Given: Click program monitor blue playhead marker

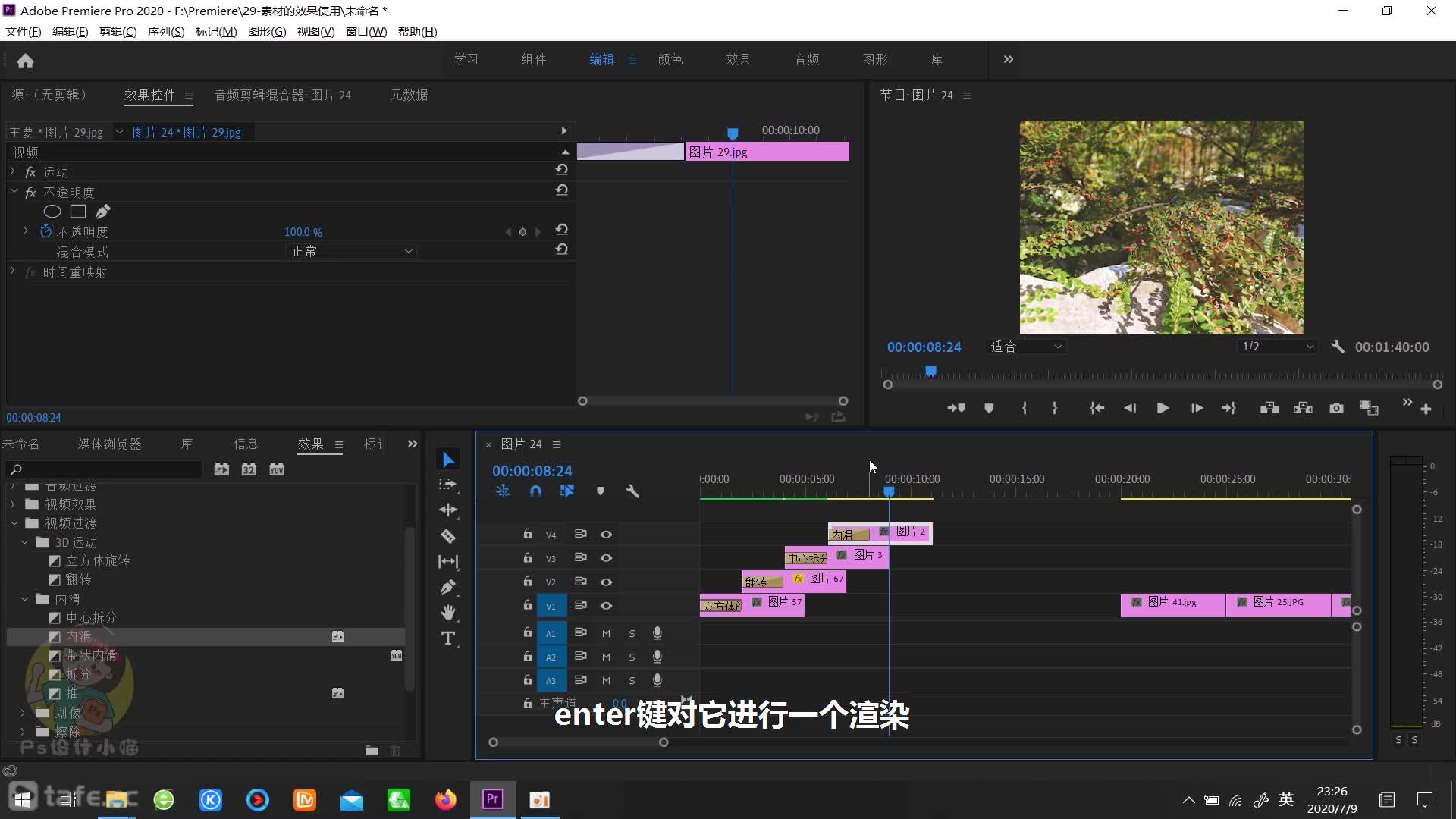Looking at the screenshot, I should point(930,371).
